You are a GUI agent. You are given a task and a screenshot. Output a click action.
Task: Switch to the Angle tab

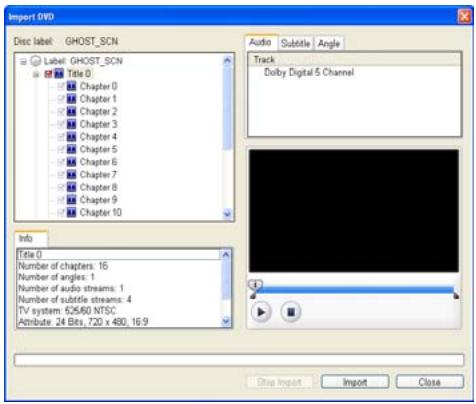coord(329,43)
